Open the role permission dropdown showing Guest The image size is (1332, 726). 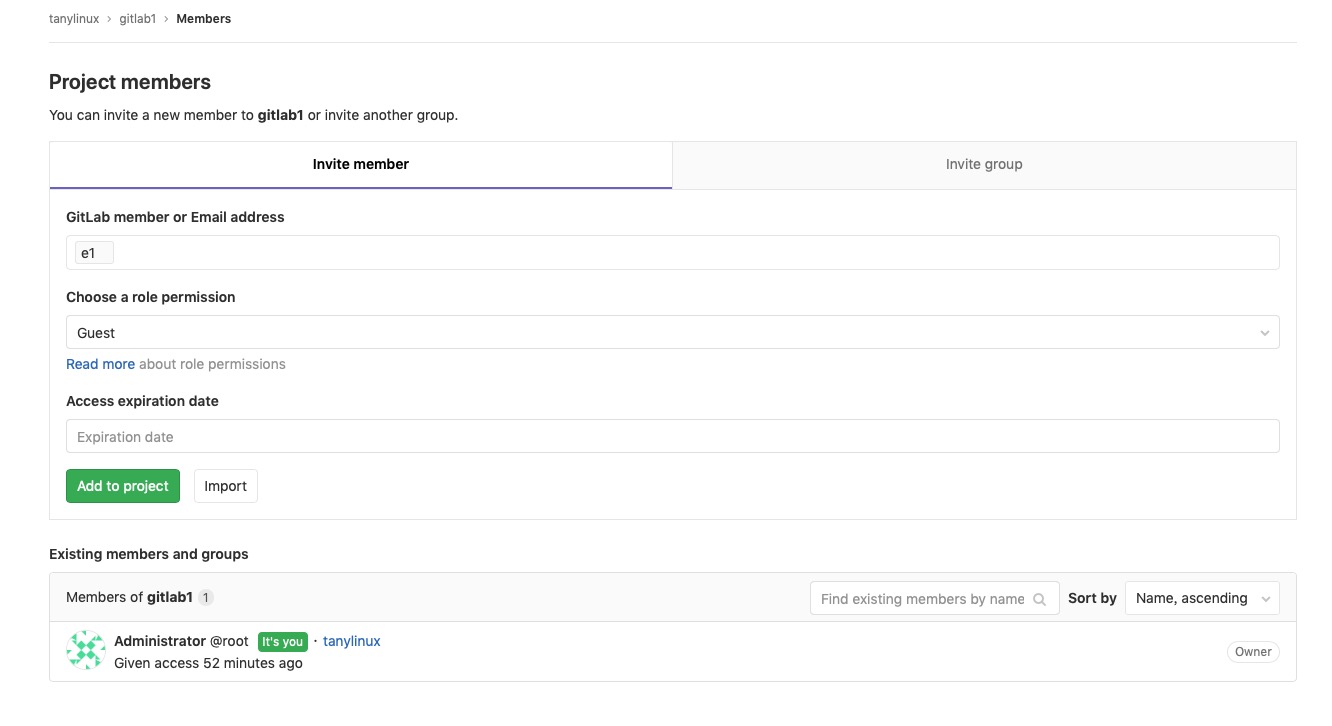(x=673, y=333)
